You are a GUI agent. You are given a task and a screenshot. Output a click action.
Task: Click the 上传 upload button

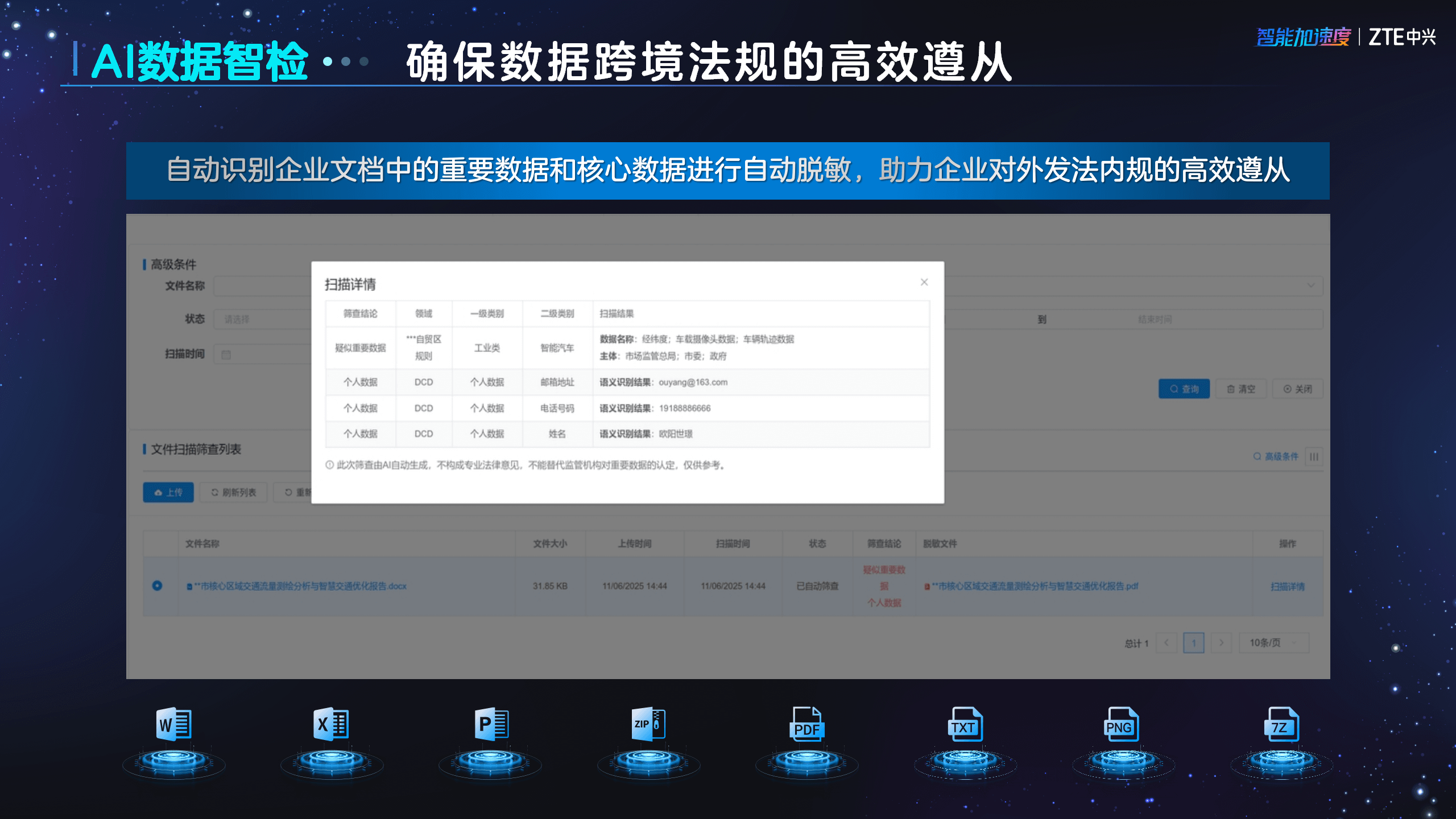pos(168,493)
